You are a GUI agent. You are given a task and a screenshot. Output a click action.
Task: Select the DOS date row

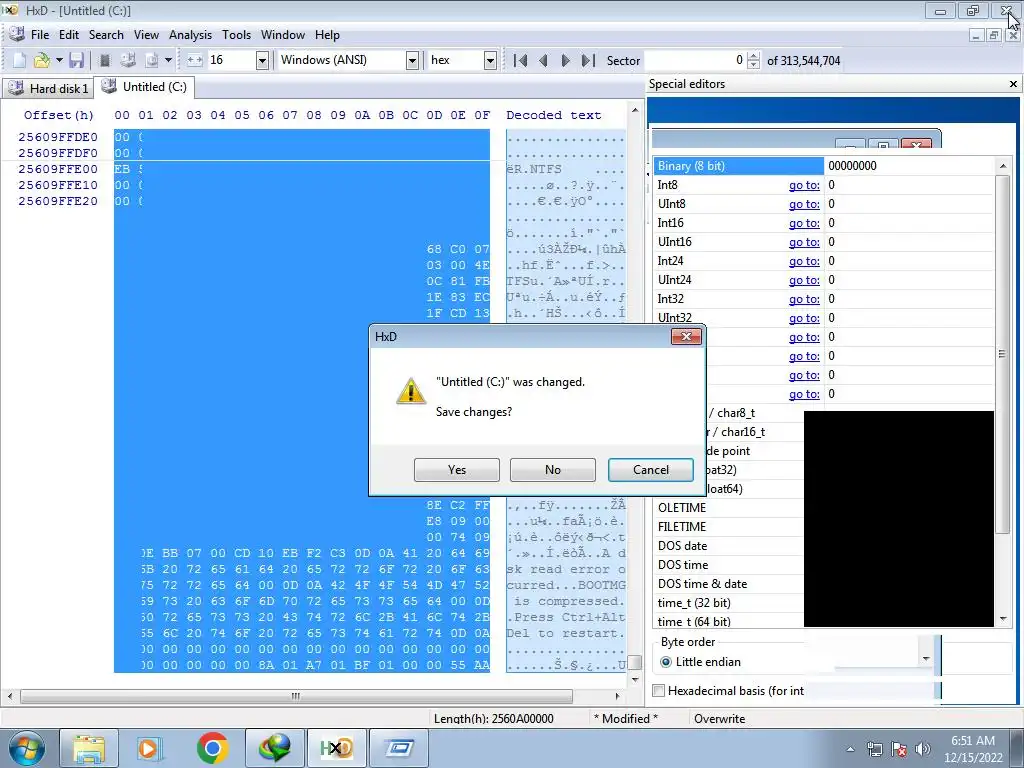click(730, 545)
